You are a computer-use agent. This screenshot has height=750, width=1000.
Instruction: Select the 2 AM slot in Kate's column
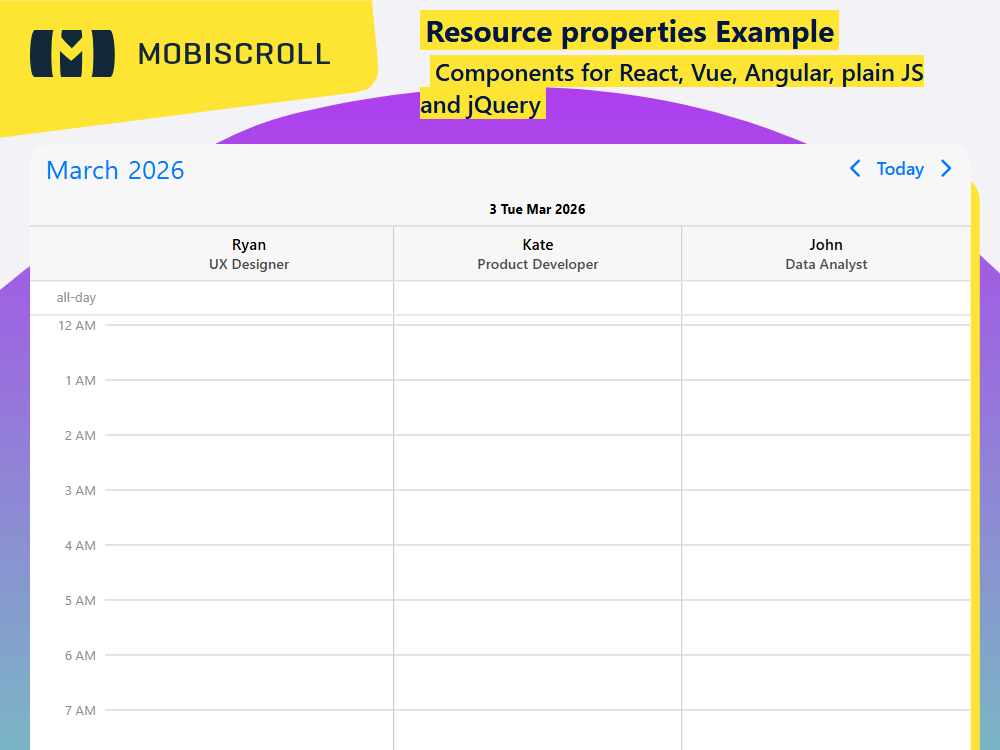tap(537, 462)
